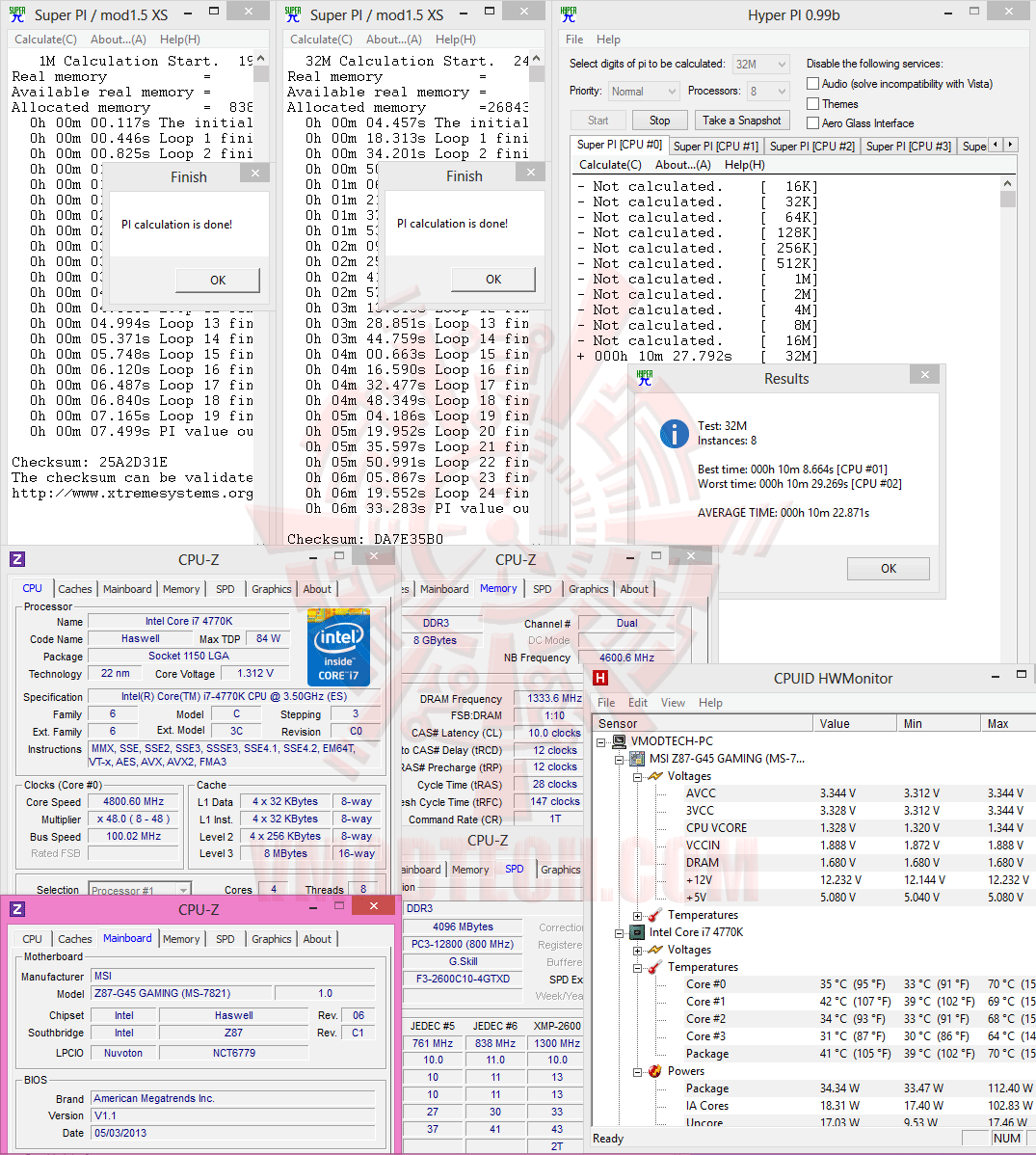Open the Processor #1 selection dropdown
Viewport: 1036px width, 1155px height.
click(140, 890)
